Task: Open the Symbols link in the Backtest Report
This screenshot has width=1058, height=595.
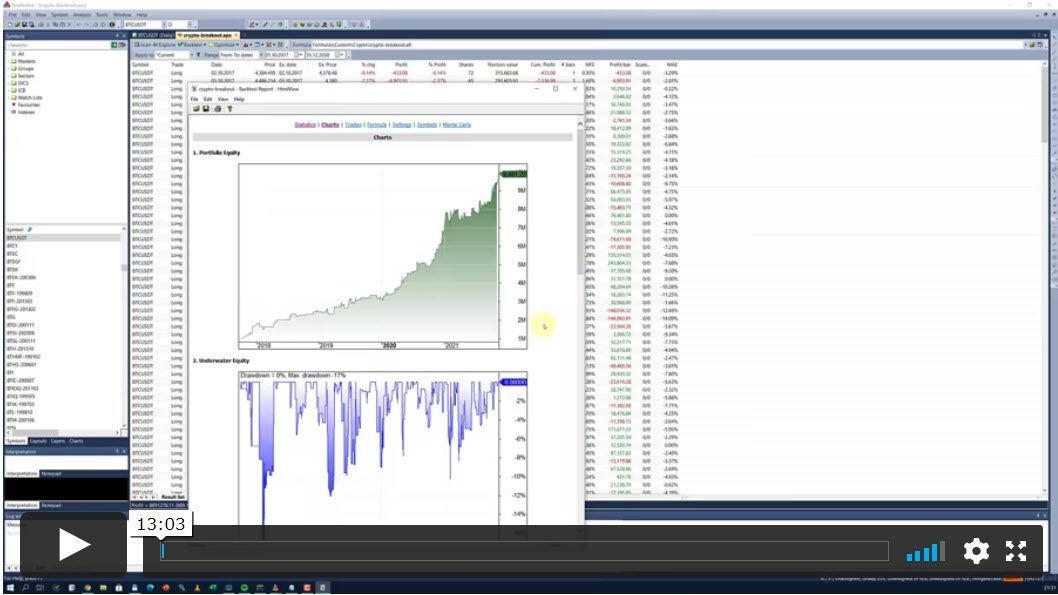Action: pos(427,125)
